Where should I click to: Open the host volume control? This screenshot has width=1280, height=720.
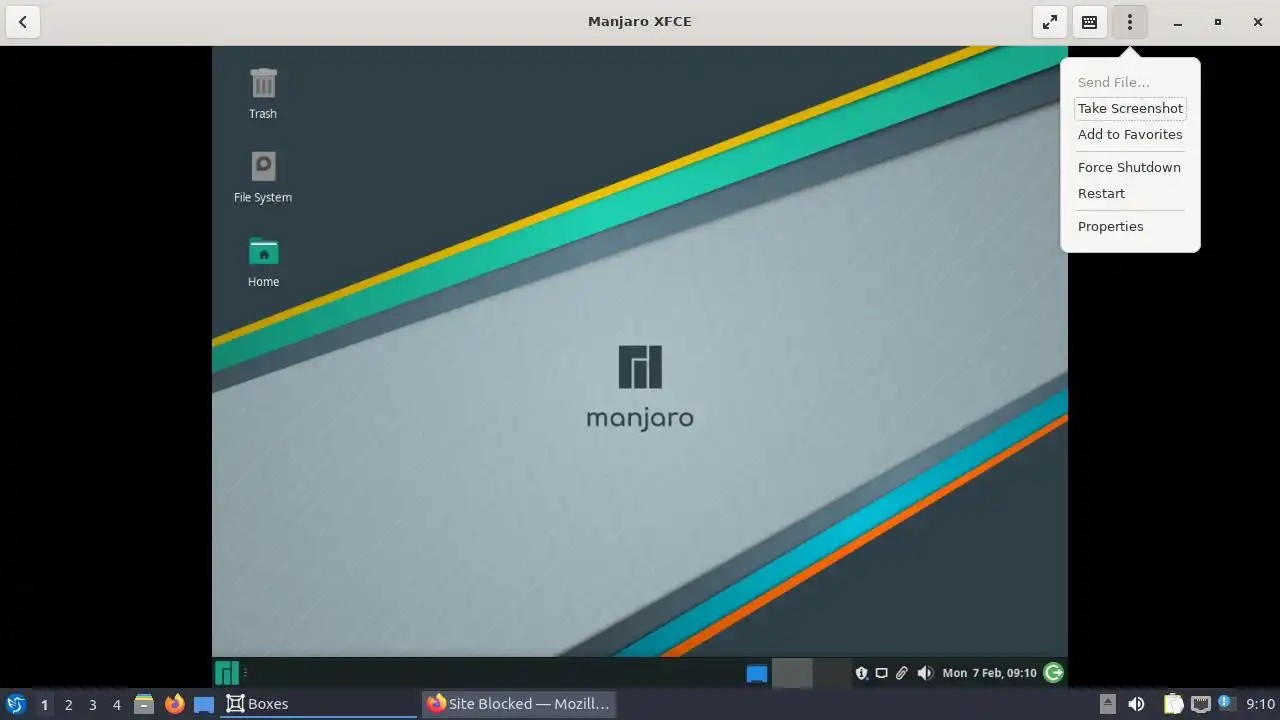point(1136,704)
